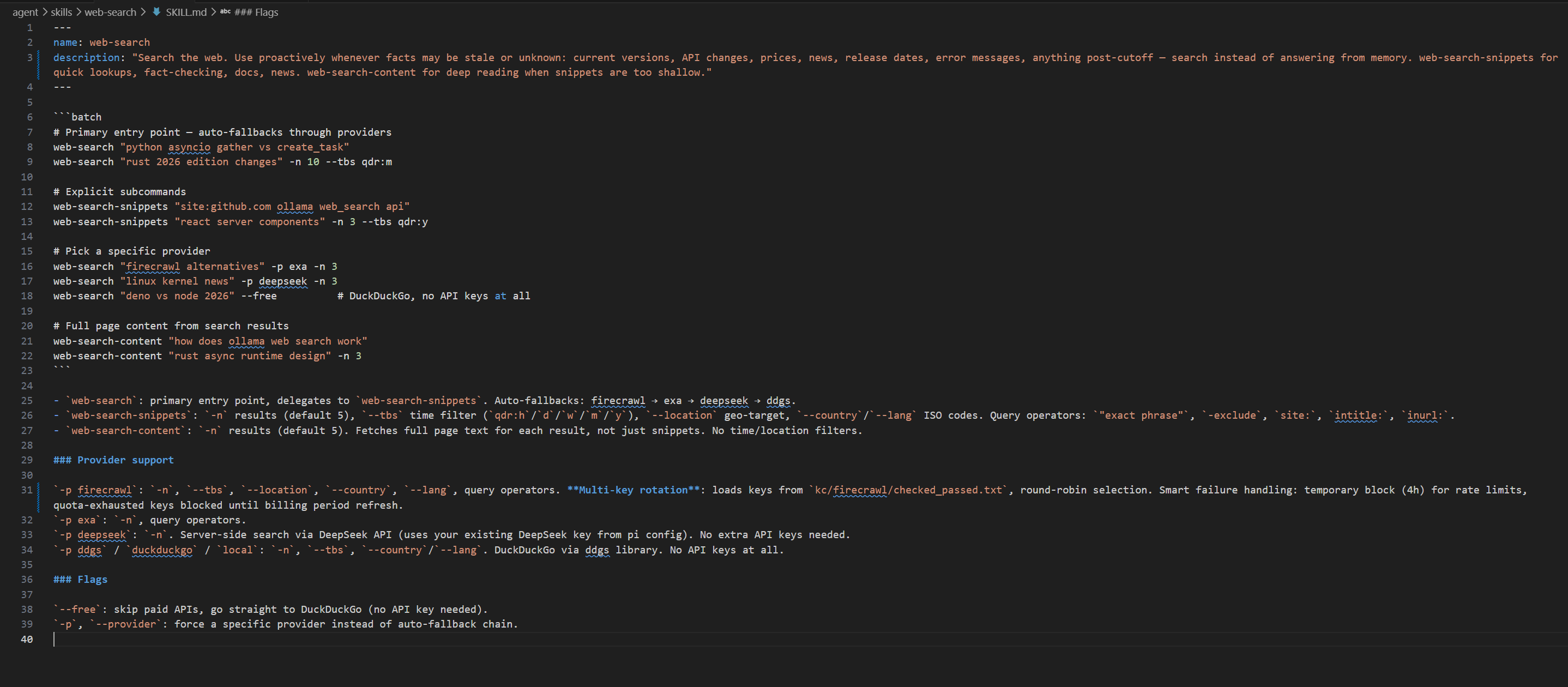Click the "`duckduckgo`" inline code on line 34
The width and height of the screenshot is (1568, 687).
coord(162,550)
